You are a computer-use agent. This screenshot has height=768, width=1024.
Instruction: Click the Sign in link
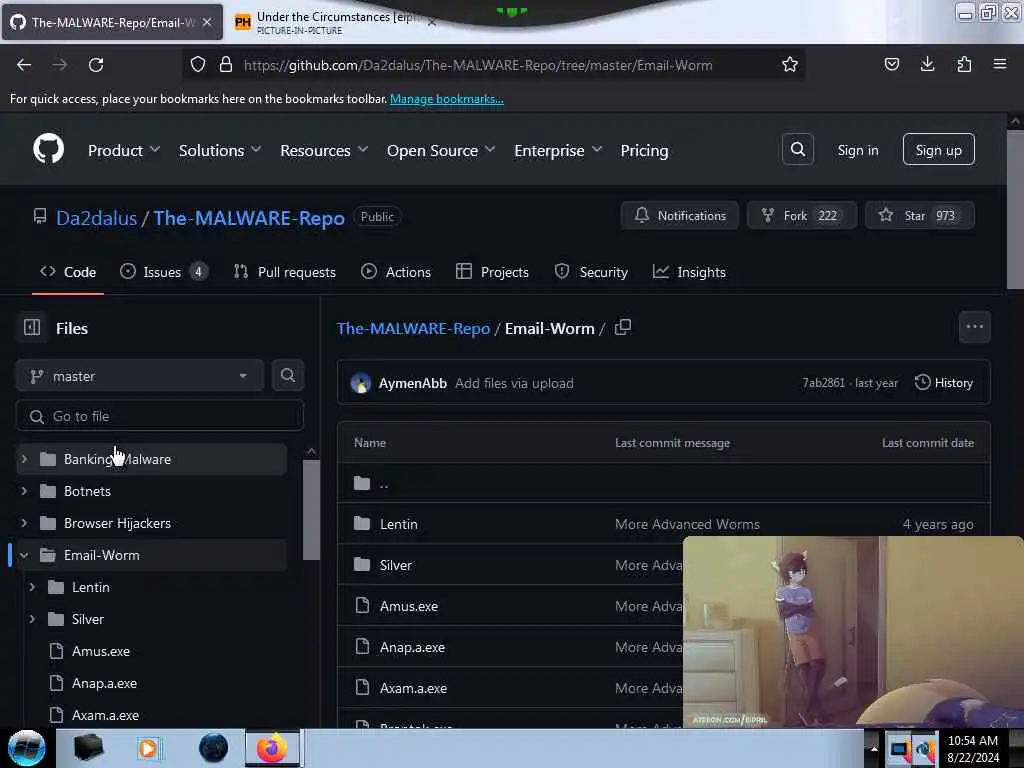coord(857,150)
